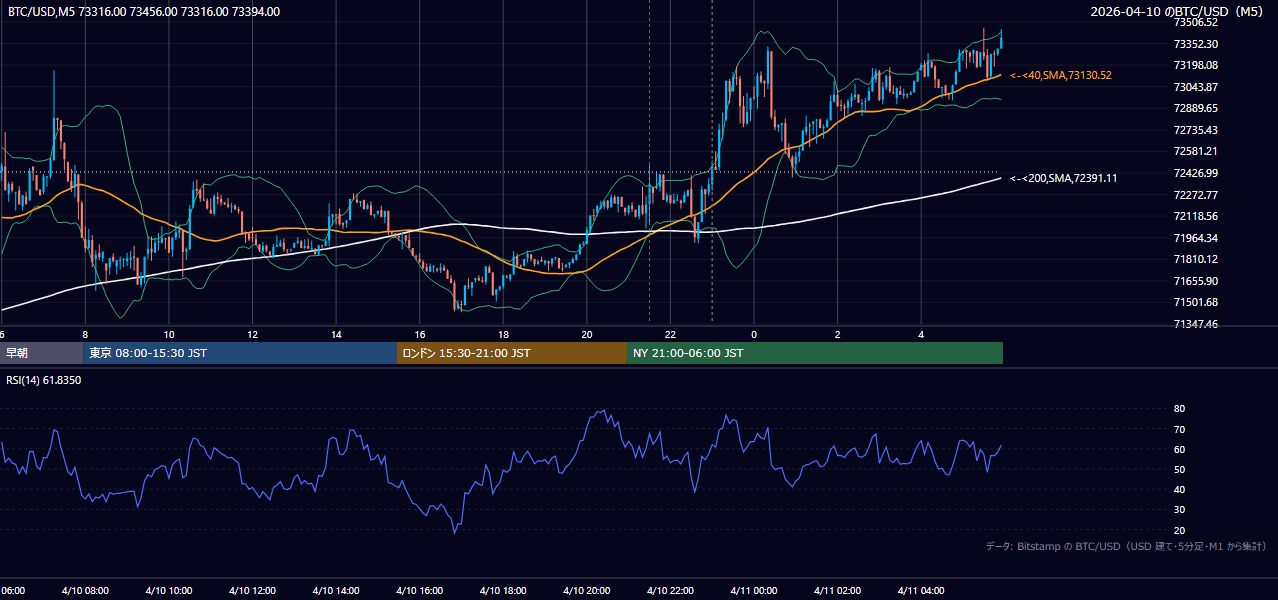
Task: Click bottom time axis label 4/11 04:00
Action: coord(921,591)
